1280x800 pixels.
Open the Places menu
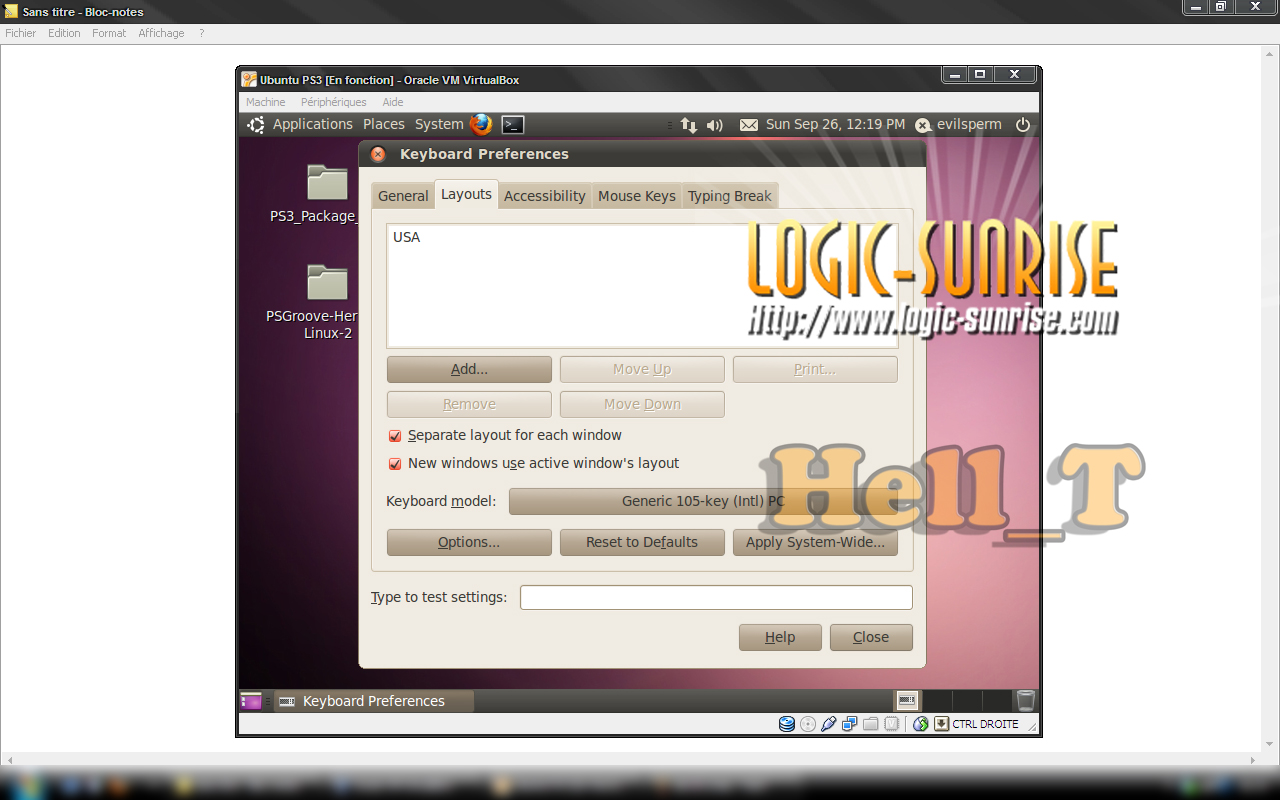[384, 124]
